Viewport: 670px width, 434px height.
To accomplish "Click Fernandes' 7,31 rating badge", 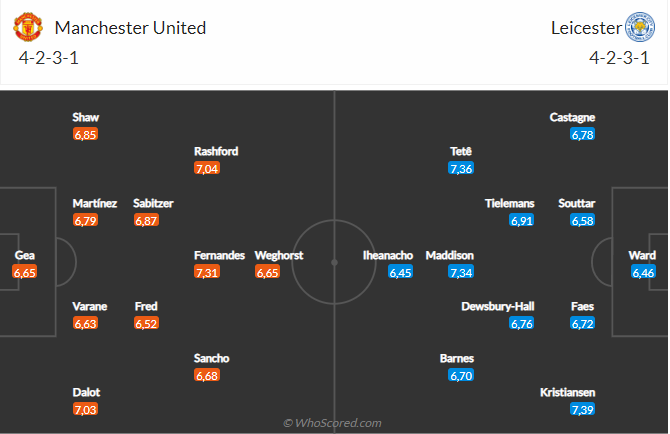I will 207,272.
